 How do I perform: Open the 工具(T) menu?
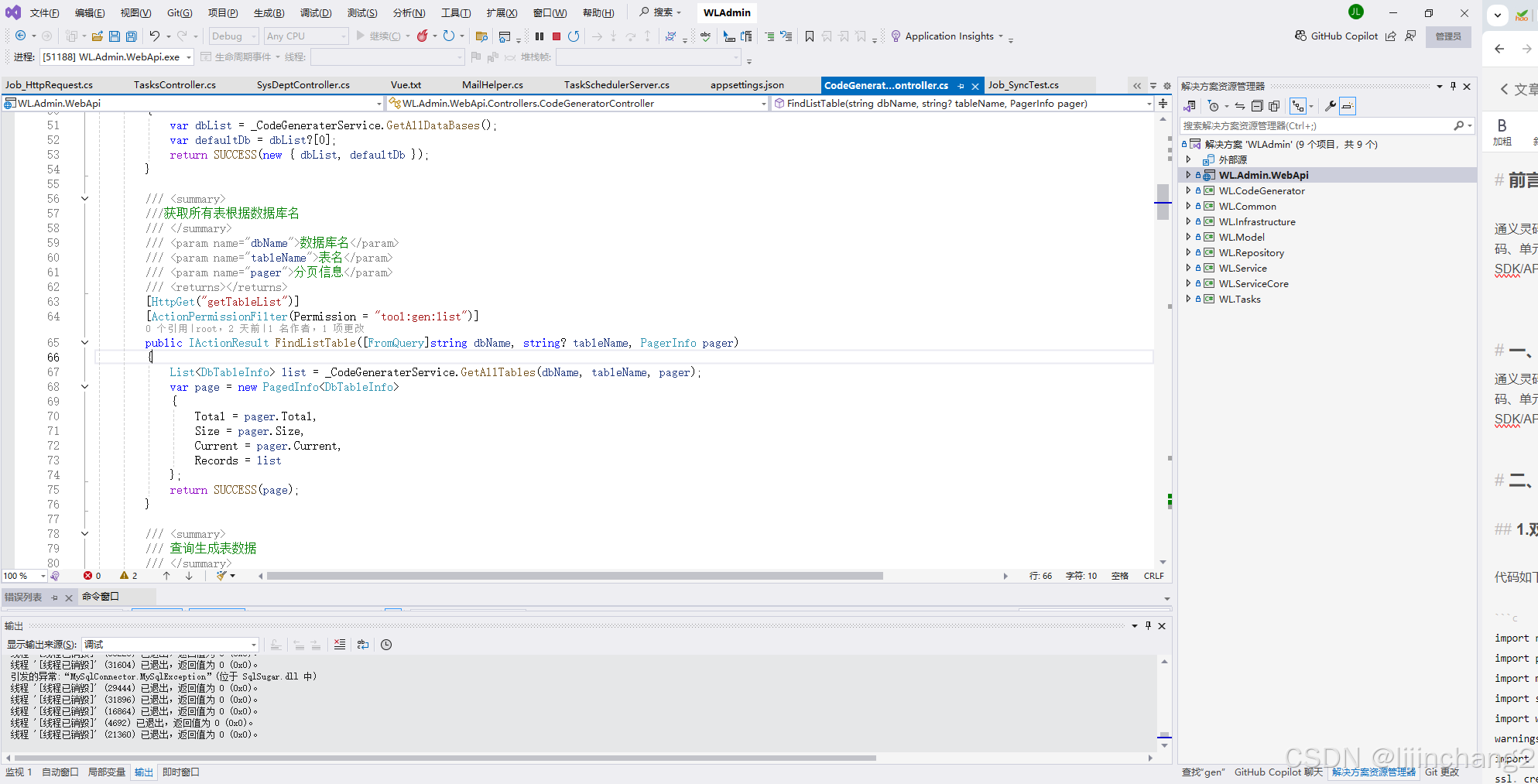pyautogui.click(x=456, y=12)
